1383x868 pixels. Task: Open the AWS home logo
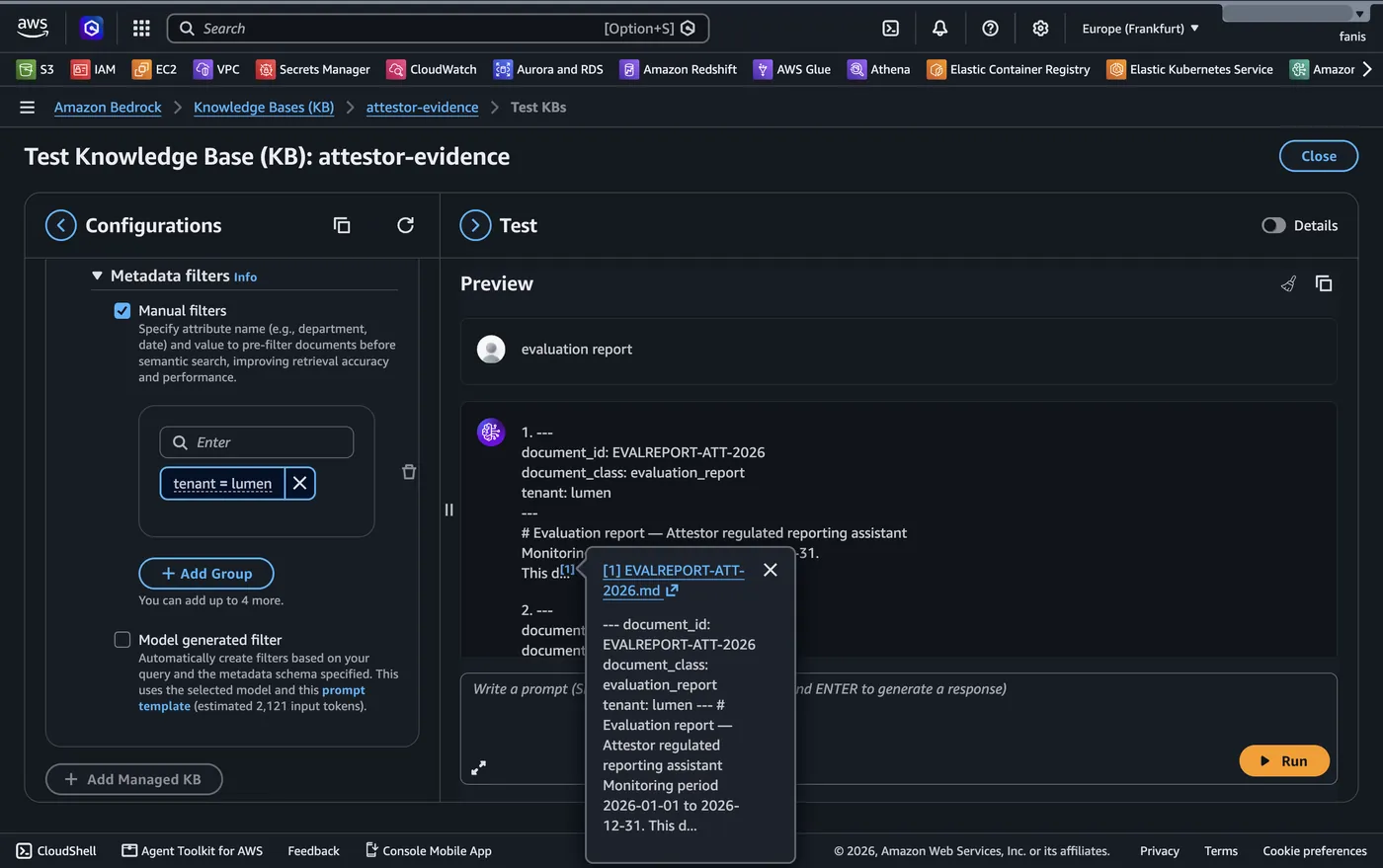[x=33, y=28]
